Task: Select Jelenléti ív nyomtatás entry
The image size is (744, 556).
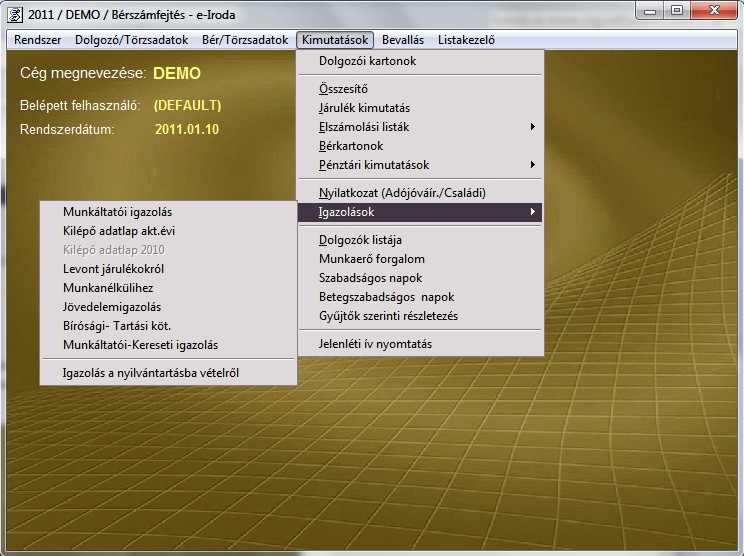Action: (x=375, y=344)
